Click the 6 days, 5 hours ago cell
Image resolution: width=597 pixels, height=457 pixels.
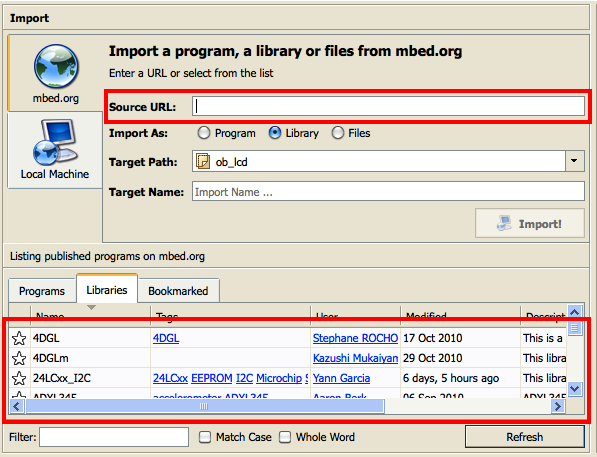(460, 378)
